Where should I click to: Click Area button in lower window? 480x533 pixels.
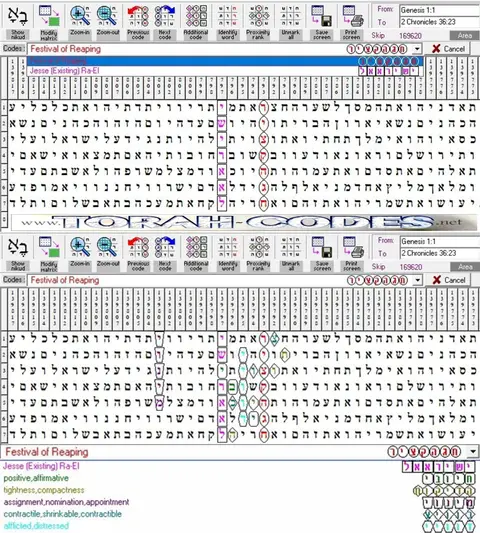point(464,267)
